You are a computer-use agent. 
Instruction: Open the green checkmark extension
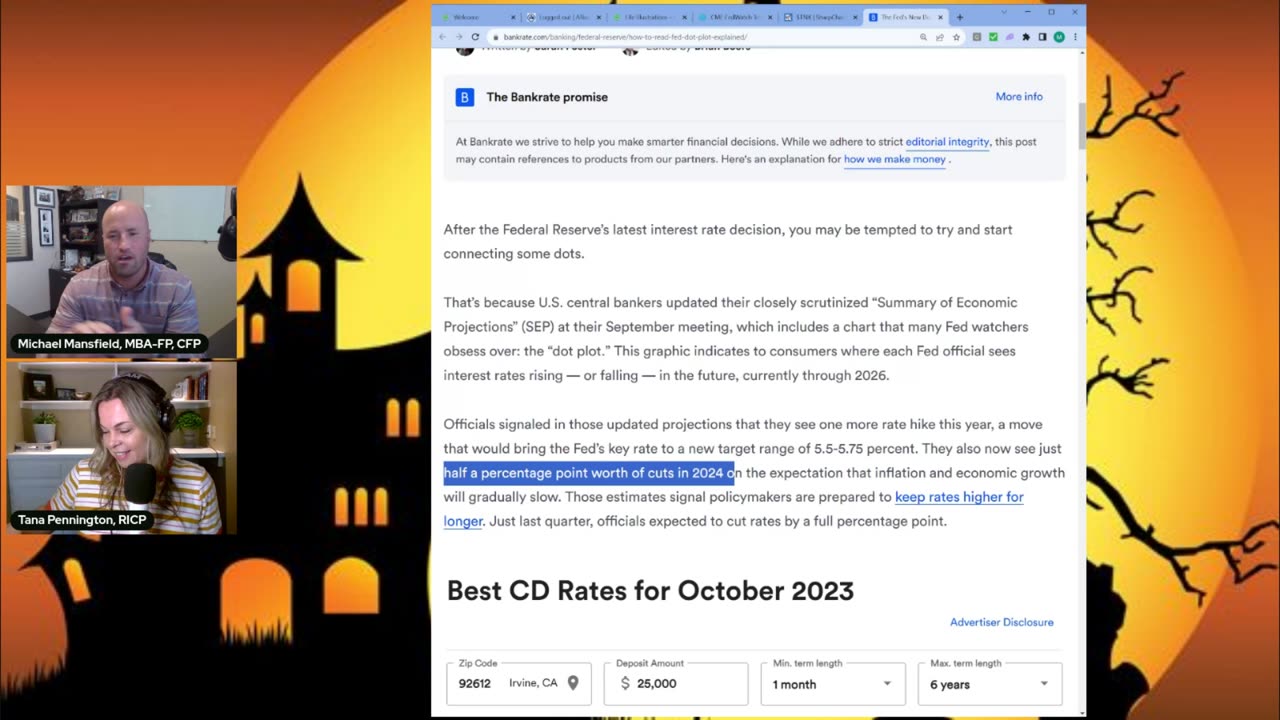[993, 37]
